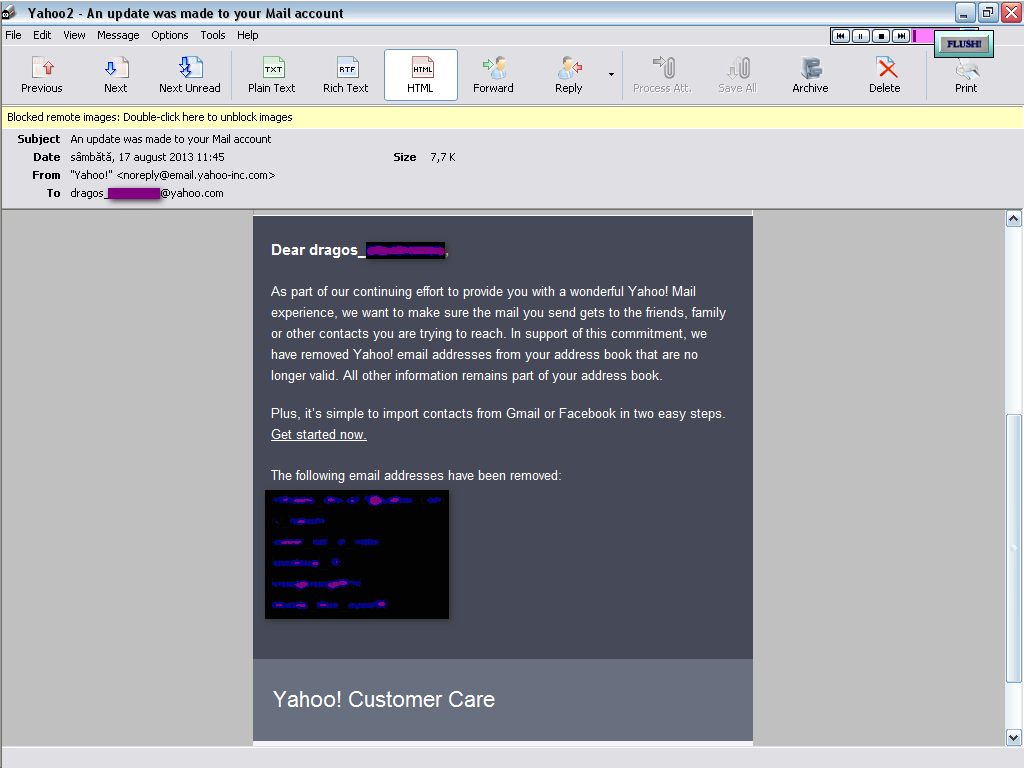Click the vertical scrollbar thumb
The height and width of the screenshot is (768, 1024).
[x=1014, y=549]
